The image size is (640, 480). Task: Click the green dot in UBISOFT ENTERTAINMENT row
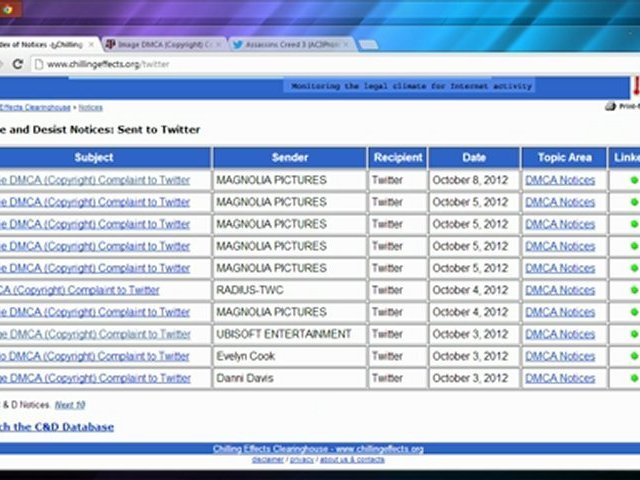(x=633, y=334)
